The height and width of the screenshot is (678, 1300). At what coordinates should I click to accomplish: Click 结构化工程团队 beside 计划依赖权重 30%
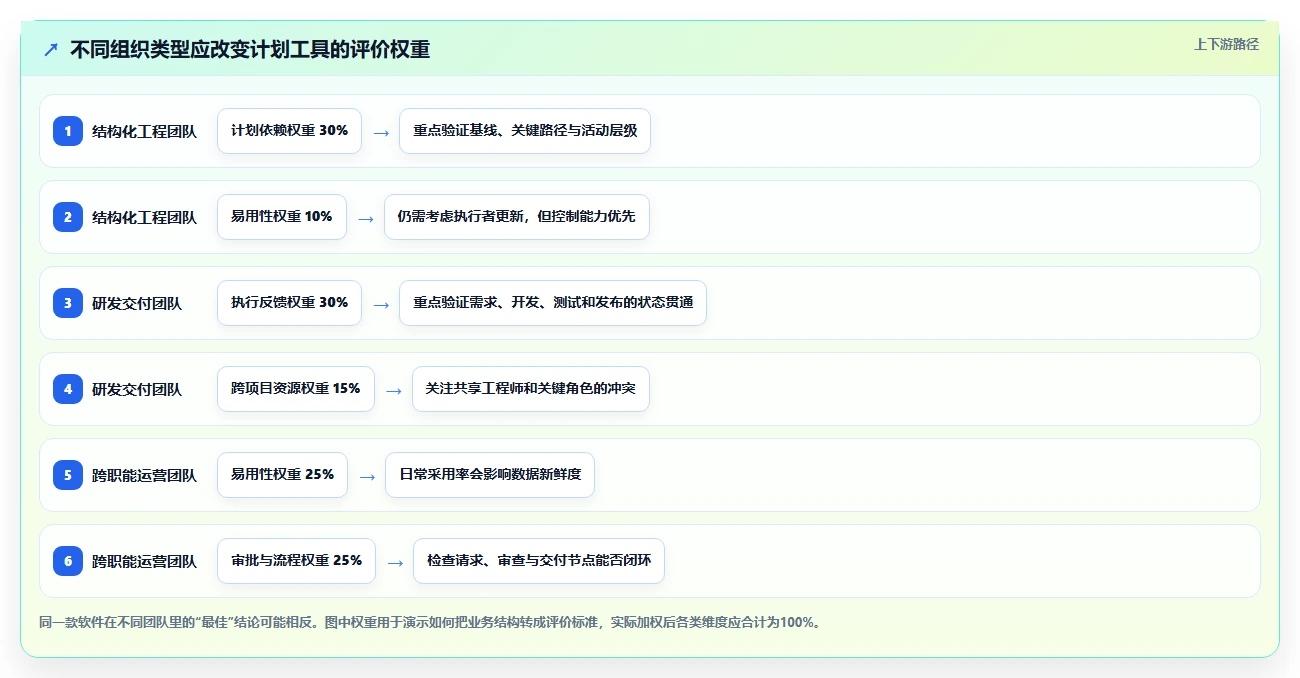point(145,131)
